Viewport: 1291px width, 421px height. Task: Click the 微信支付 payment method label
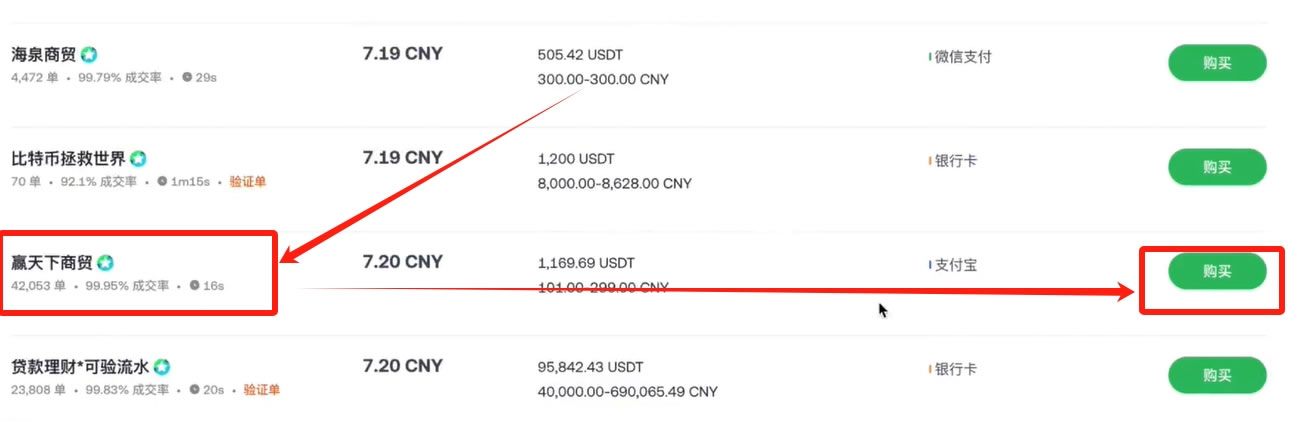point(962,57)
